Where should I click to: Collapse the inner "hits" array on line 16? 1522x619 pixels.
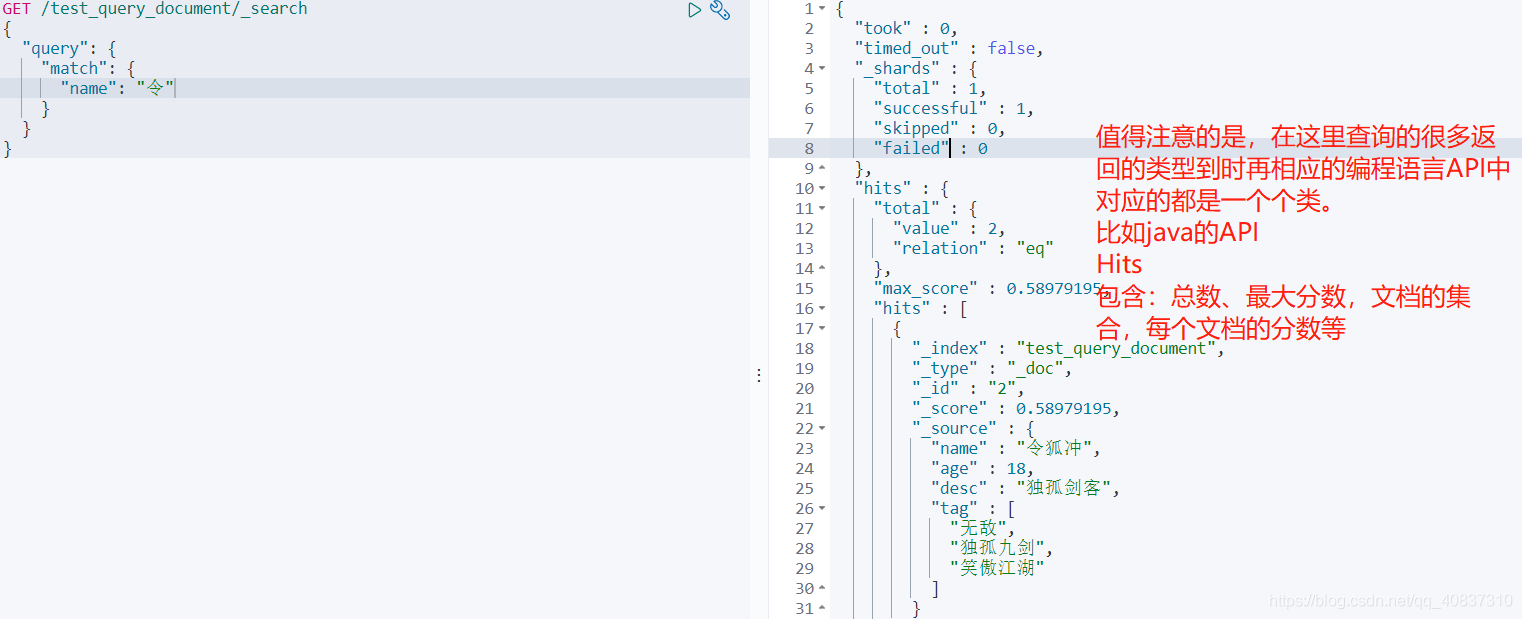point(822,308)
